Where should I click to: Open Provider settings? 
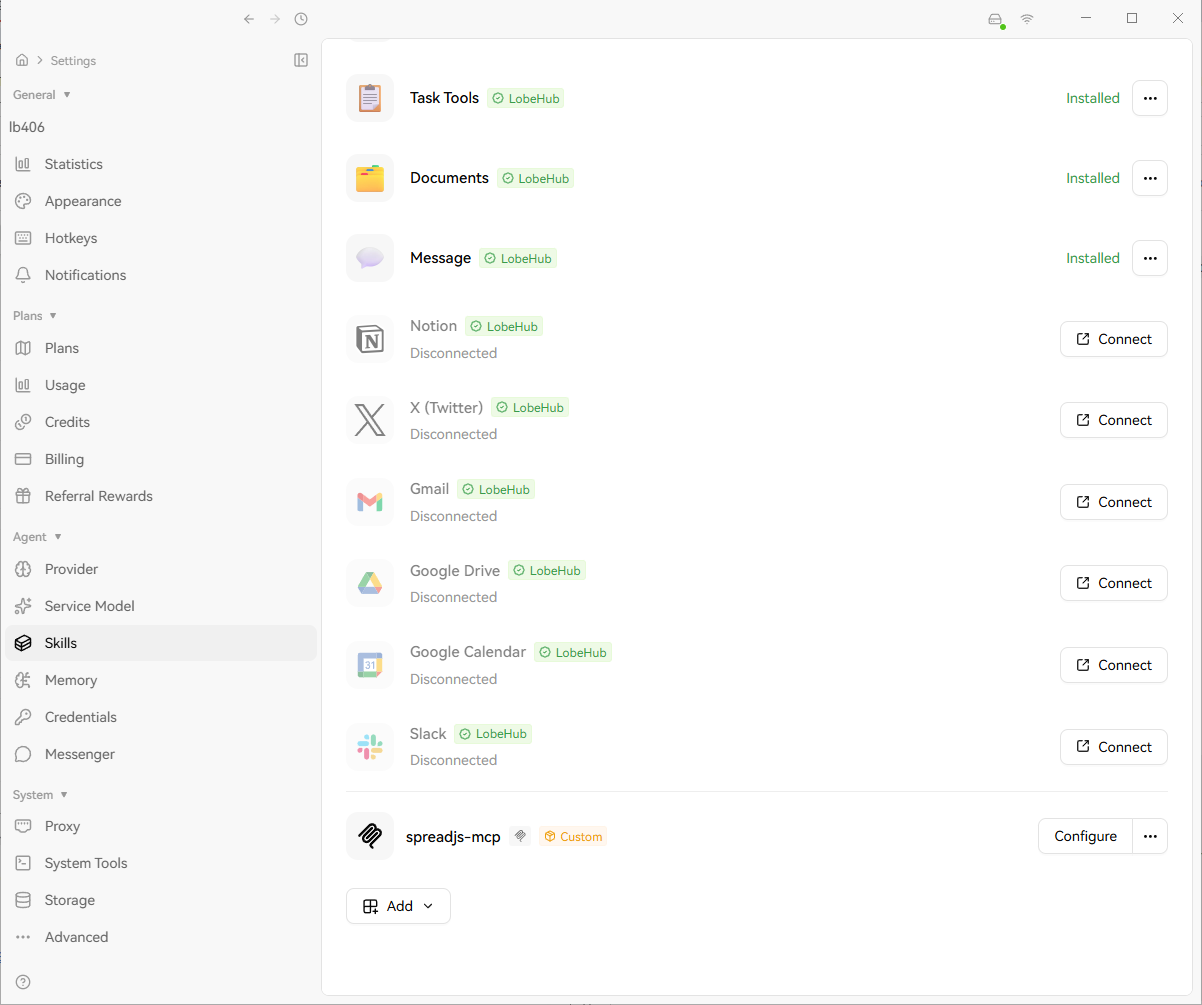[160, 569]
